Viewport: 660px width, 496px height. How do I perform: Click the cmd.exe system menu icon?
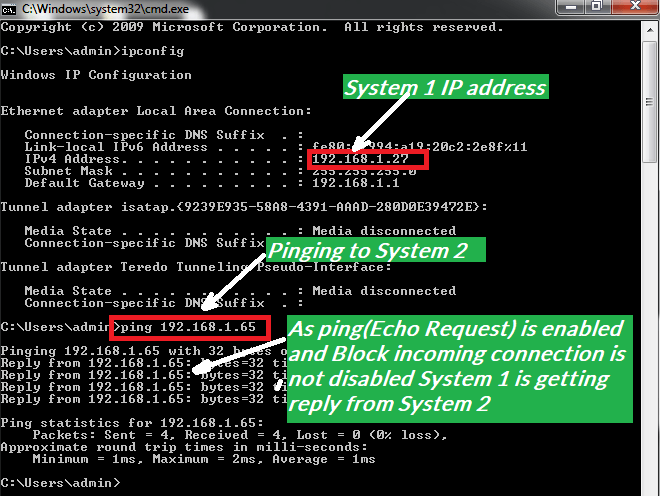pos(10,9)
